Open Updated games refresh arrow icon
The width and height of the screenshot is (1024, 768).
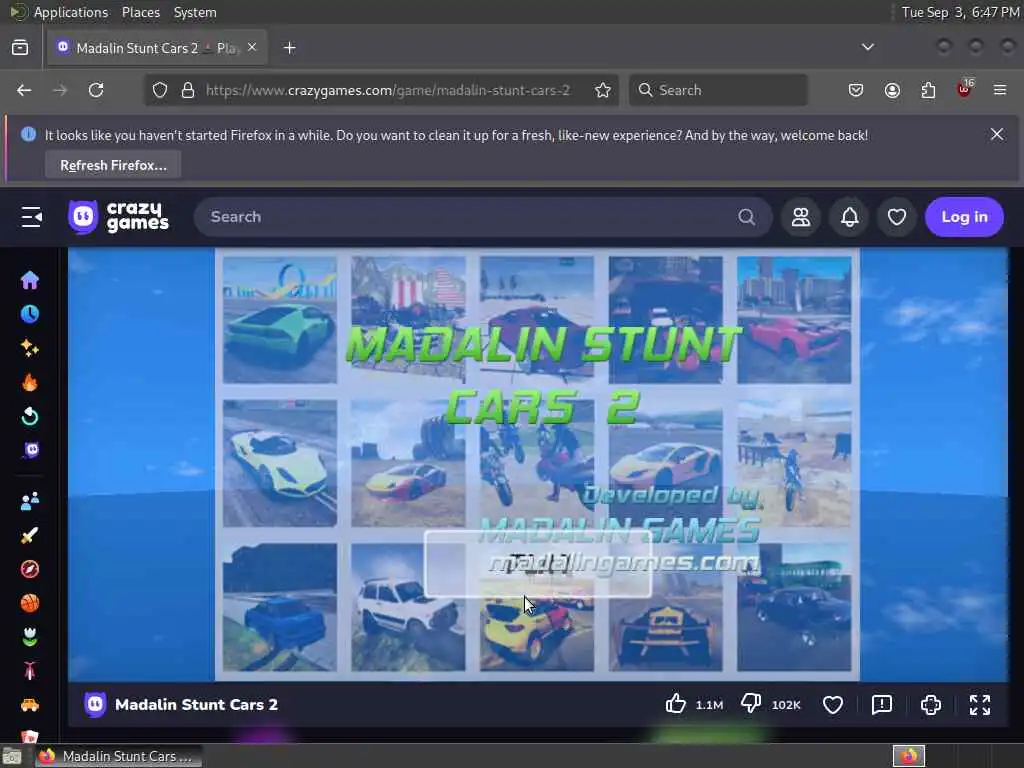[29, 416]
